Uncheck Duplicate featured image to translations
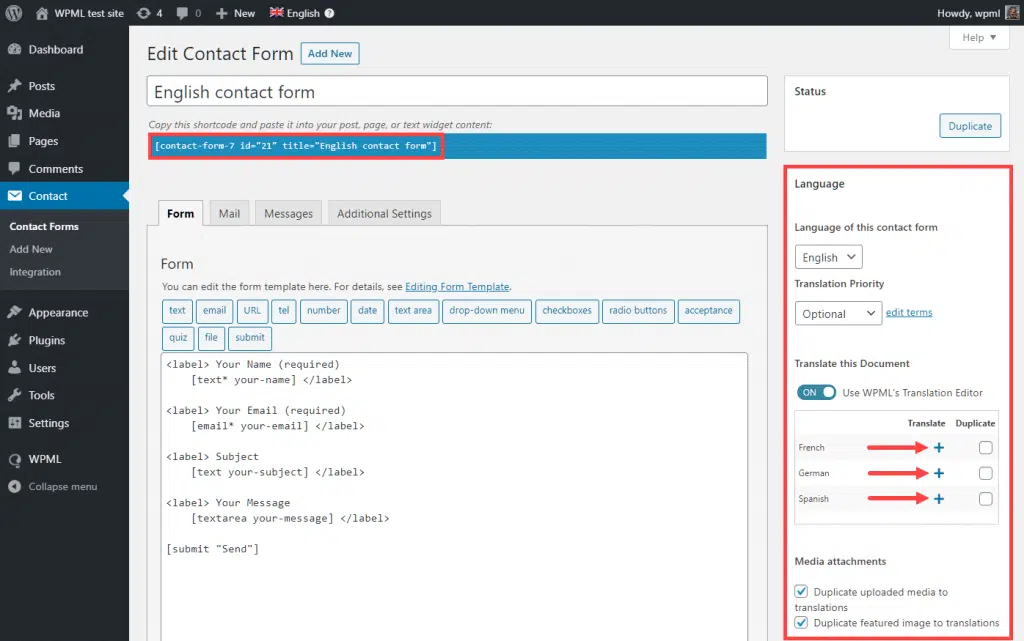The width and height of the screenshot is (1024, 641). point(801,623)
